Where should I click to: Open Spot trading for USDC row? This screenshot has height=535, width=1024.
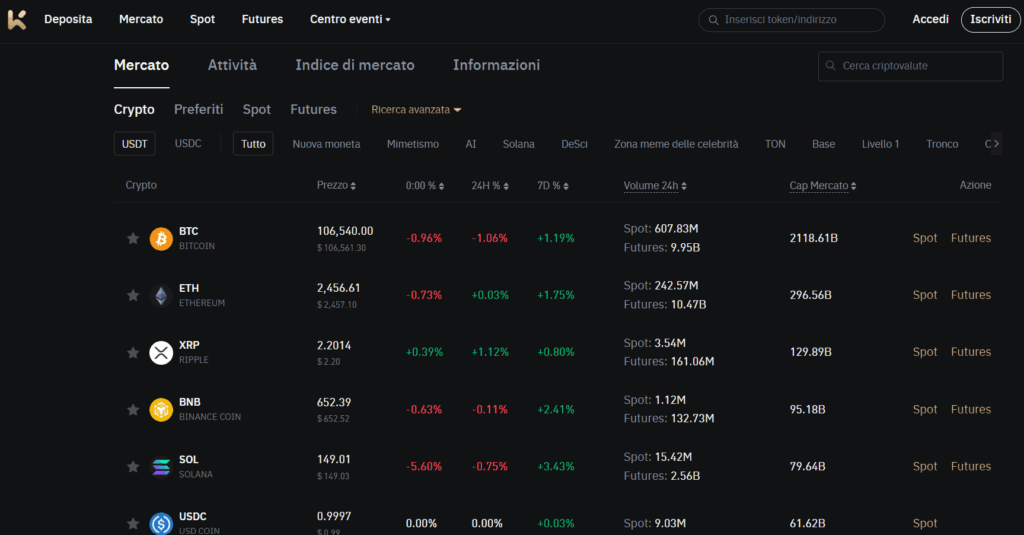click(925, 523)
